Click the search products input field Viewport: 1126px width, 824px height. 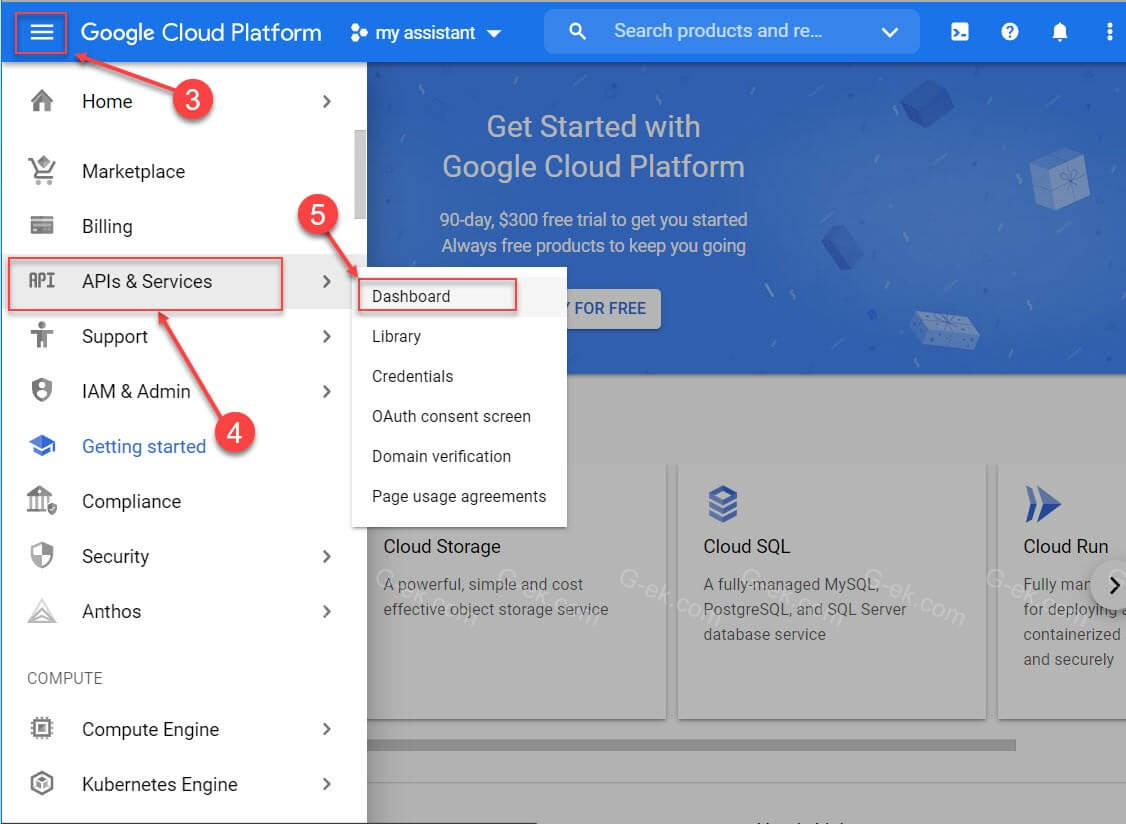pos(717,32)
